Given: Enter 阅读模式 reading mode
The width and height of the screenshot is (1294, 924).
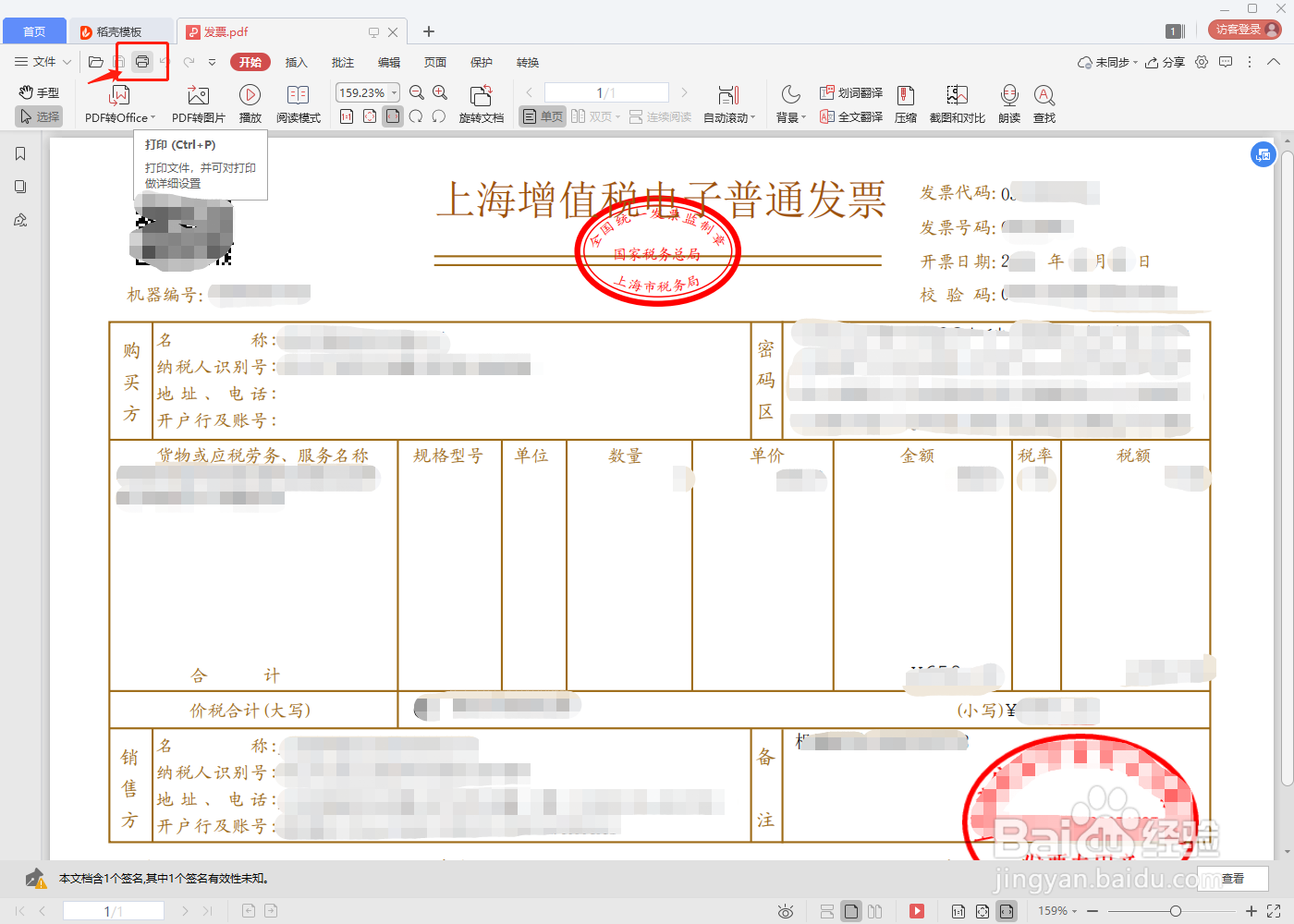Looking at the screenshot, I should (x=299, y=104).
